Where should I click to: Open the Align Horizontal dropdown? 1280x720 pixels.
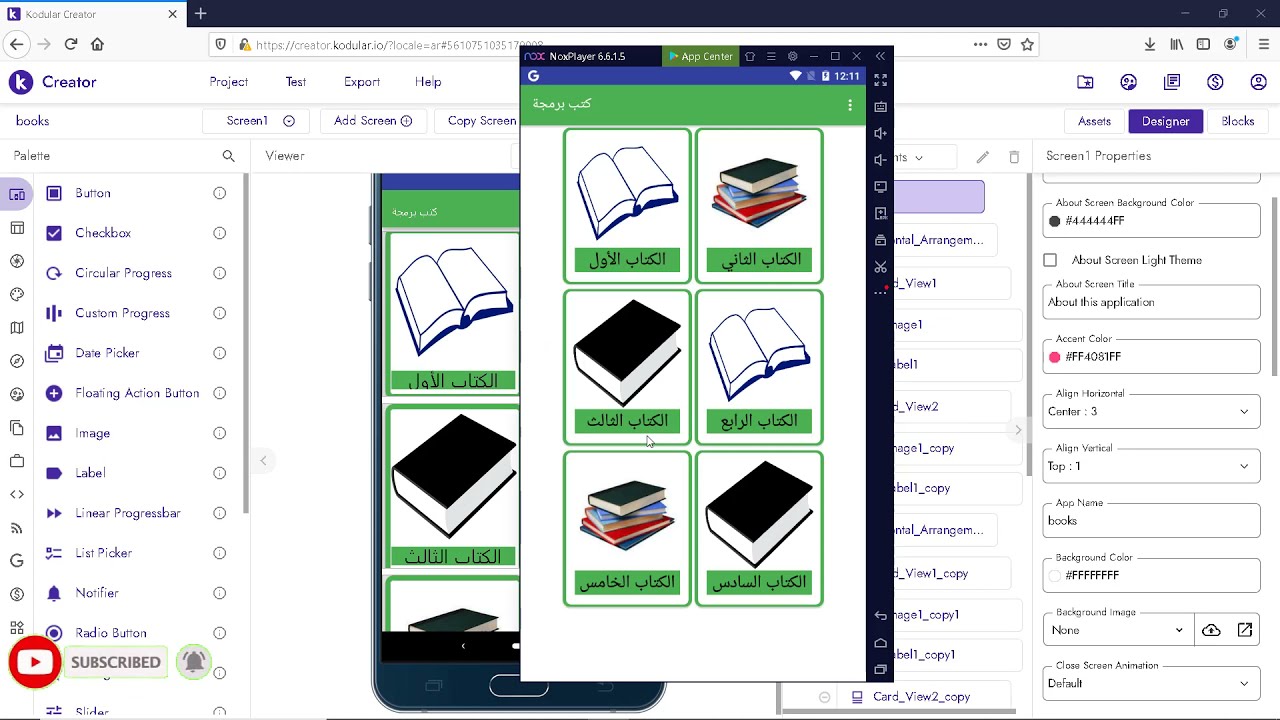[x=1152, y=411]
